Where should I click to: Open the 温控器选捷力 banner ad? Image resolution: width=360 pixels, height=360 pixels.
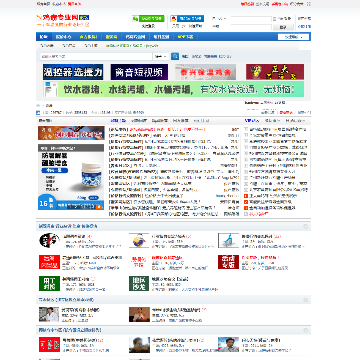(73, 72)
